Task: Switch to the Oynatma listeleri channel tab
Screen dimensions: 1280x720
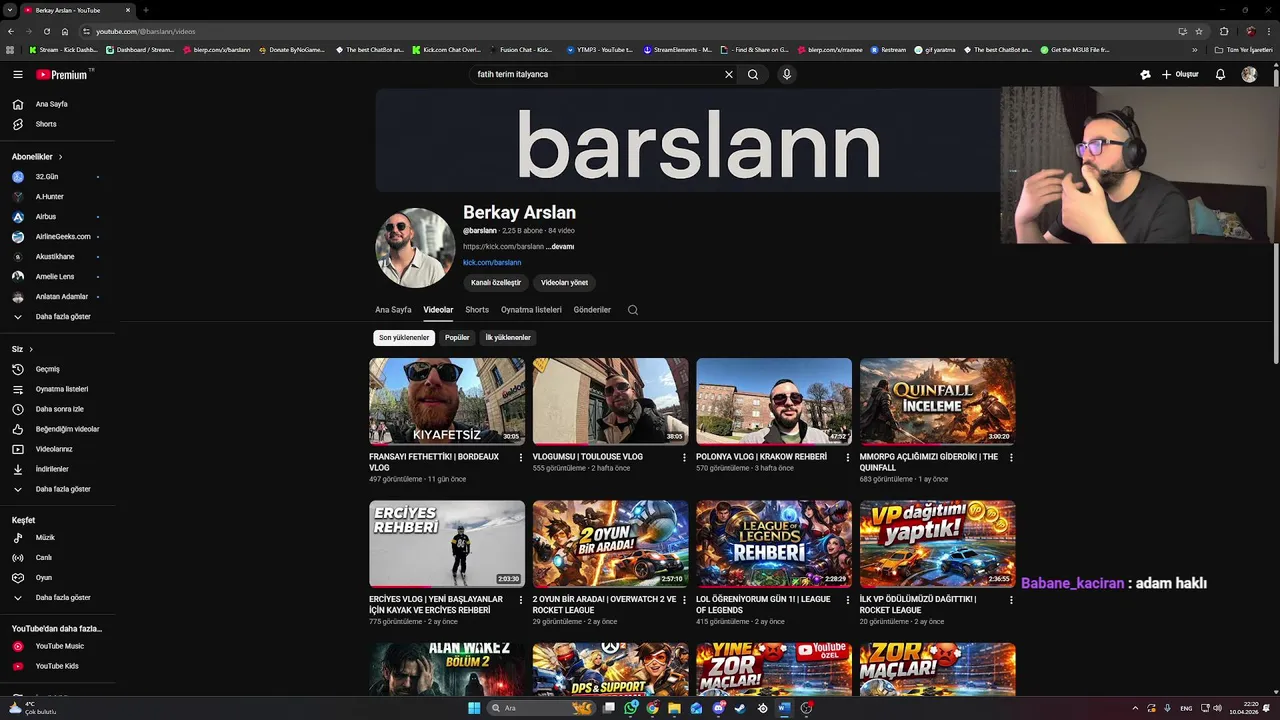Action: pyautogui.click(x=531, y=310)
